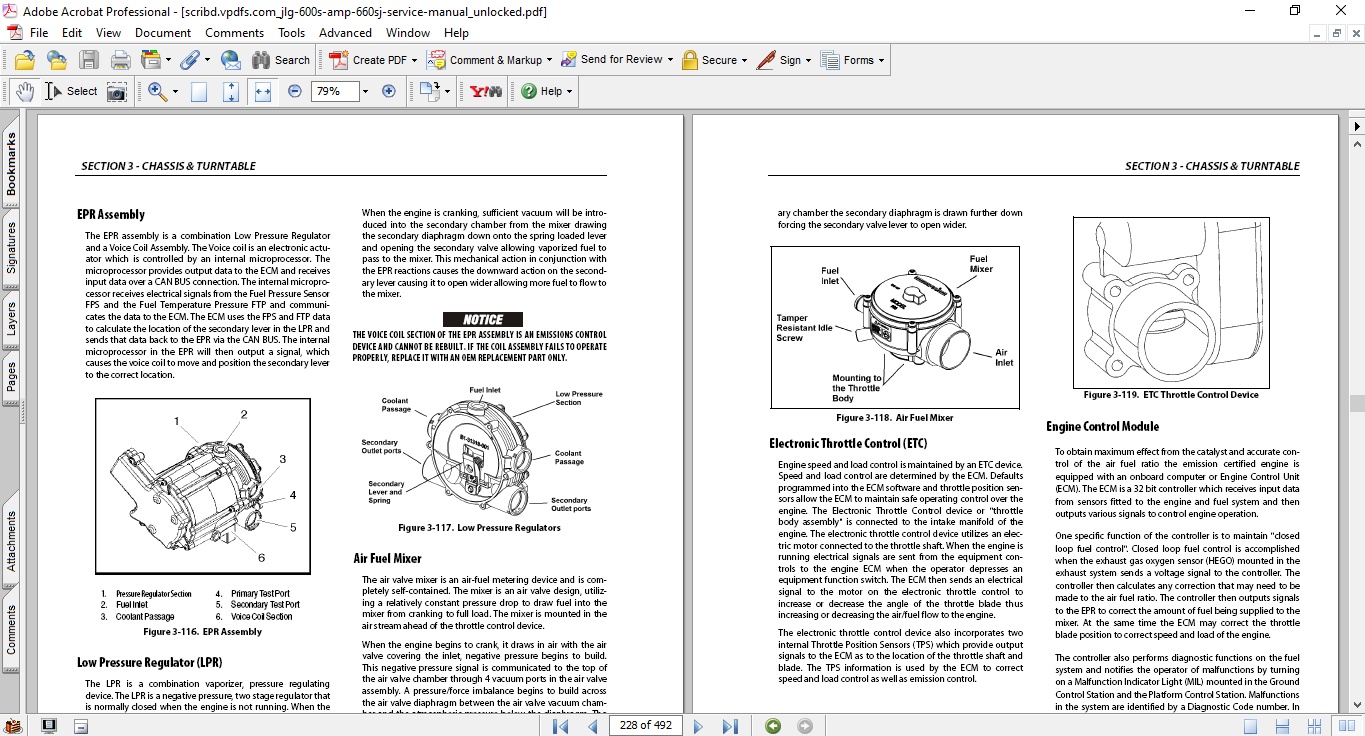
Task: Click the Email globe envelope icon
Action: pos(231,60)
